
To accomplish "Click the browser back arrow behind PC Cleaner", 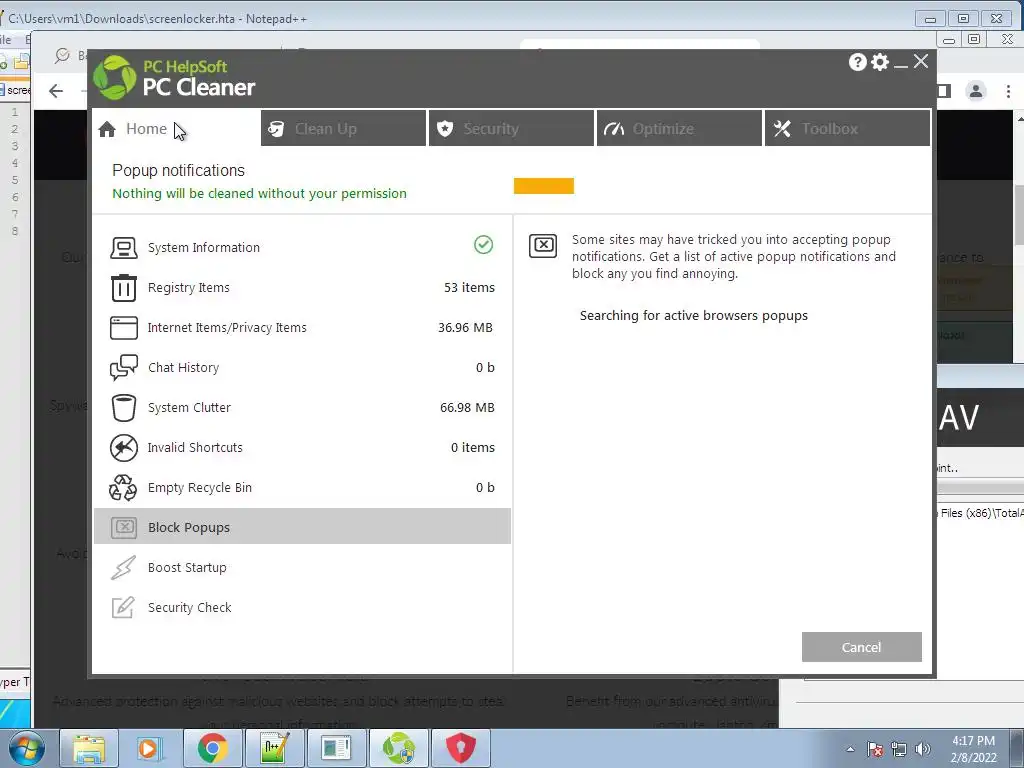I will click(x=56, y=91).
